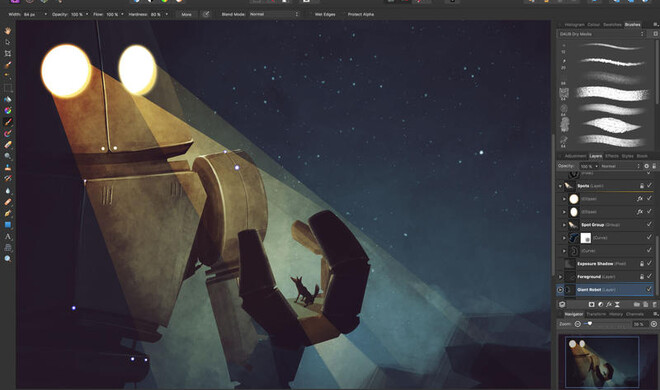Click the More button in context toolbar

point(186,14)
